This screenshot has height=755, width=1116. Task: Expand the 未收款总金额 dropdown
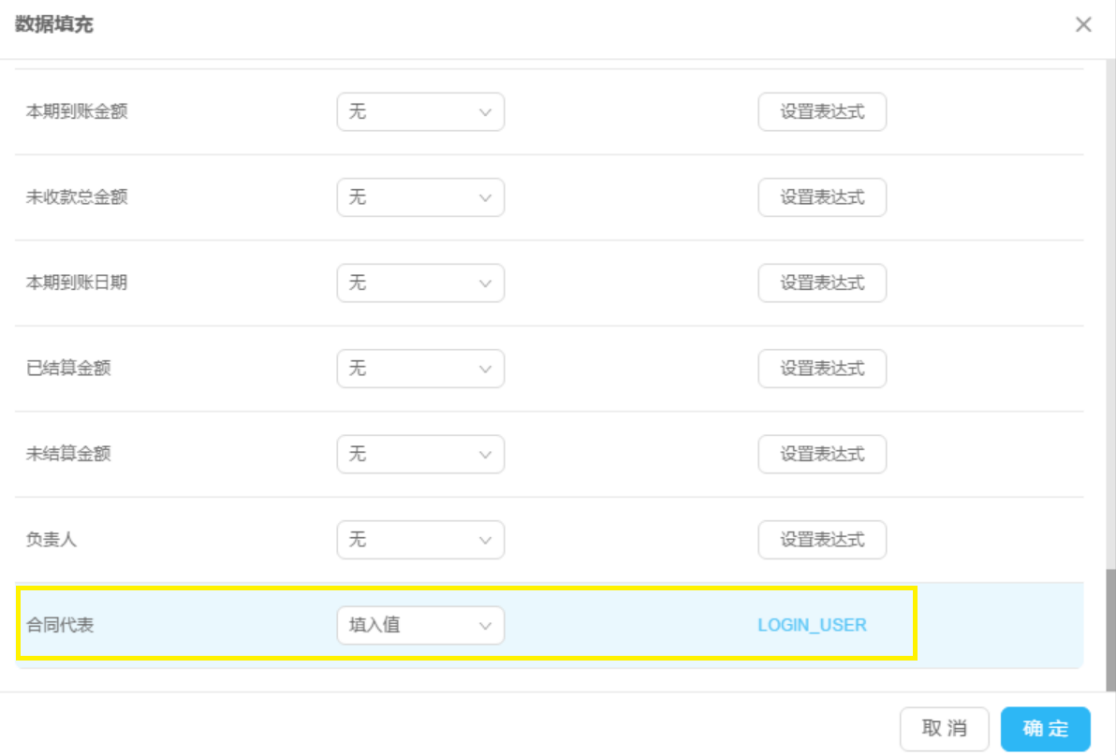[420, 198]
